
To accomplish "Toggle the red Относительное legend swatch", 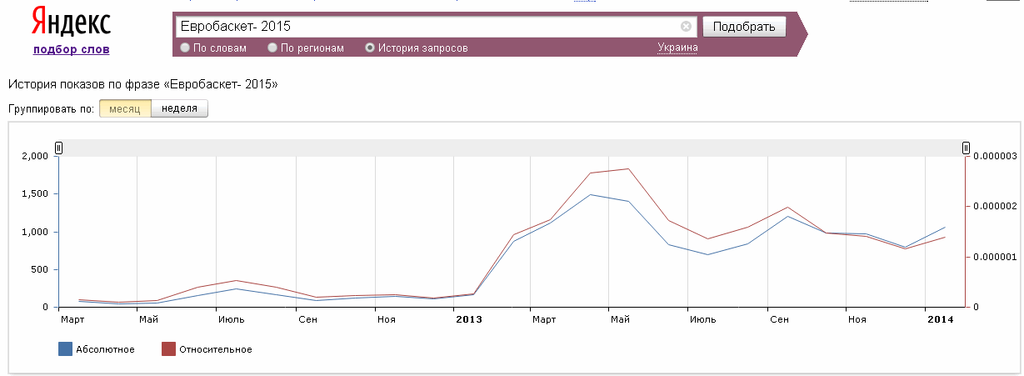I will (x=168, y=349).
